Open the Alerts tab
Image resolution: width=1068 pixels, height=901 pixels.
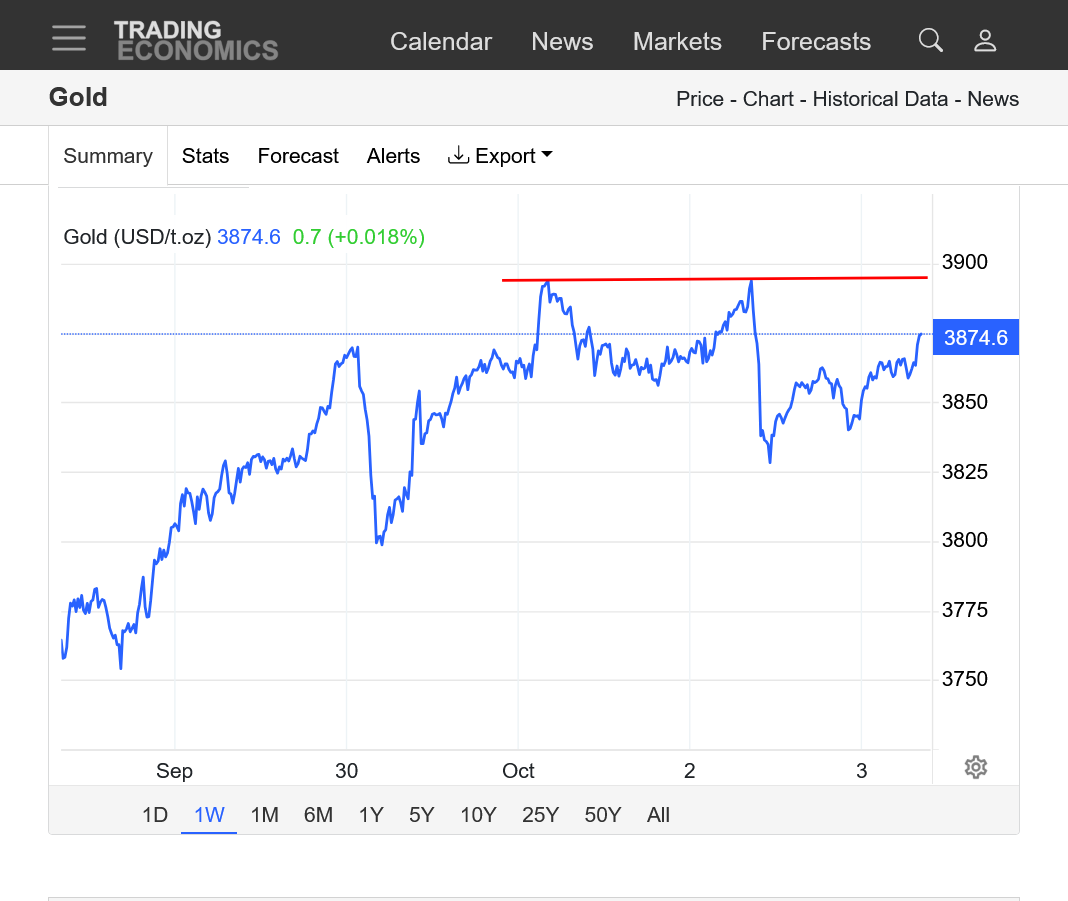point(393,156)
